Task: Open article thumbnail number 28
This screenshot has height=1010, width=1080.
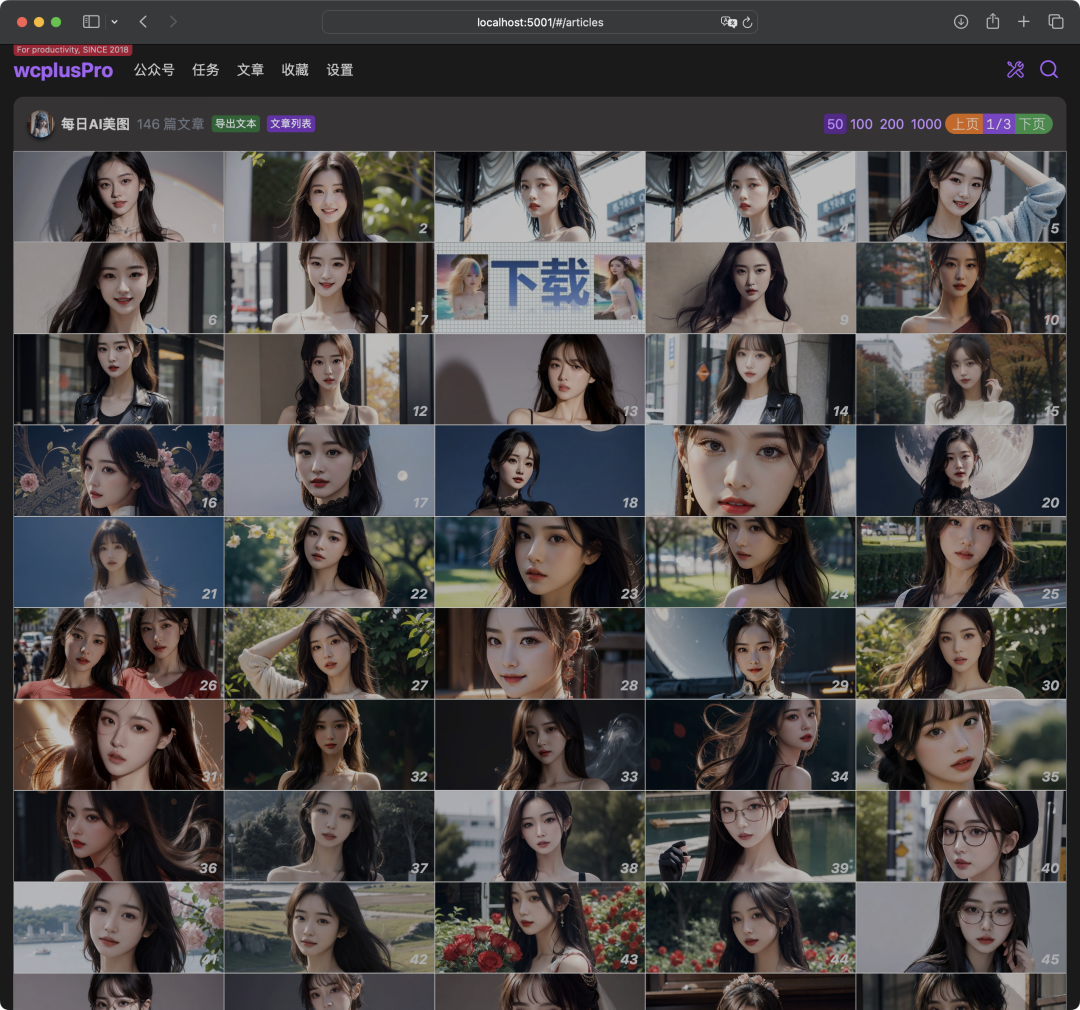Action: (x=540, y=653)
